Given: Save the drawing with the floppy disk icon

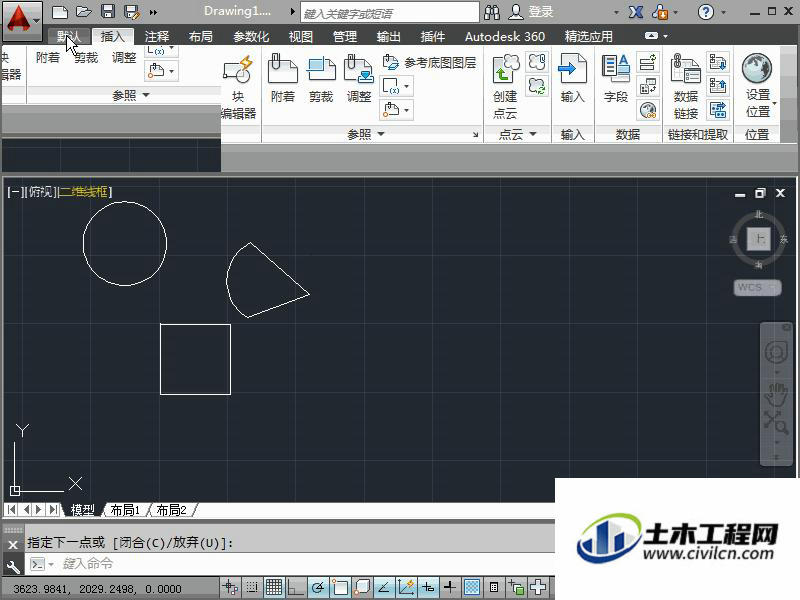Looking at the screenshot, I should (x=108, y=12).
